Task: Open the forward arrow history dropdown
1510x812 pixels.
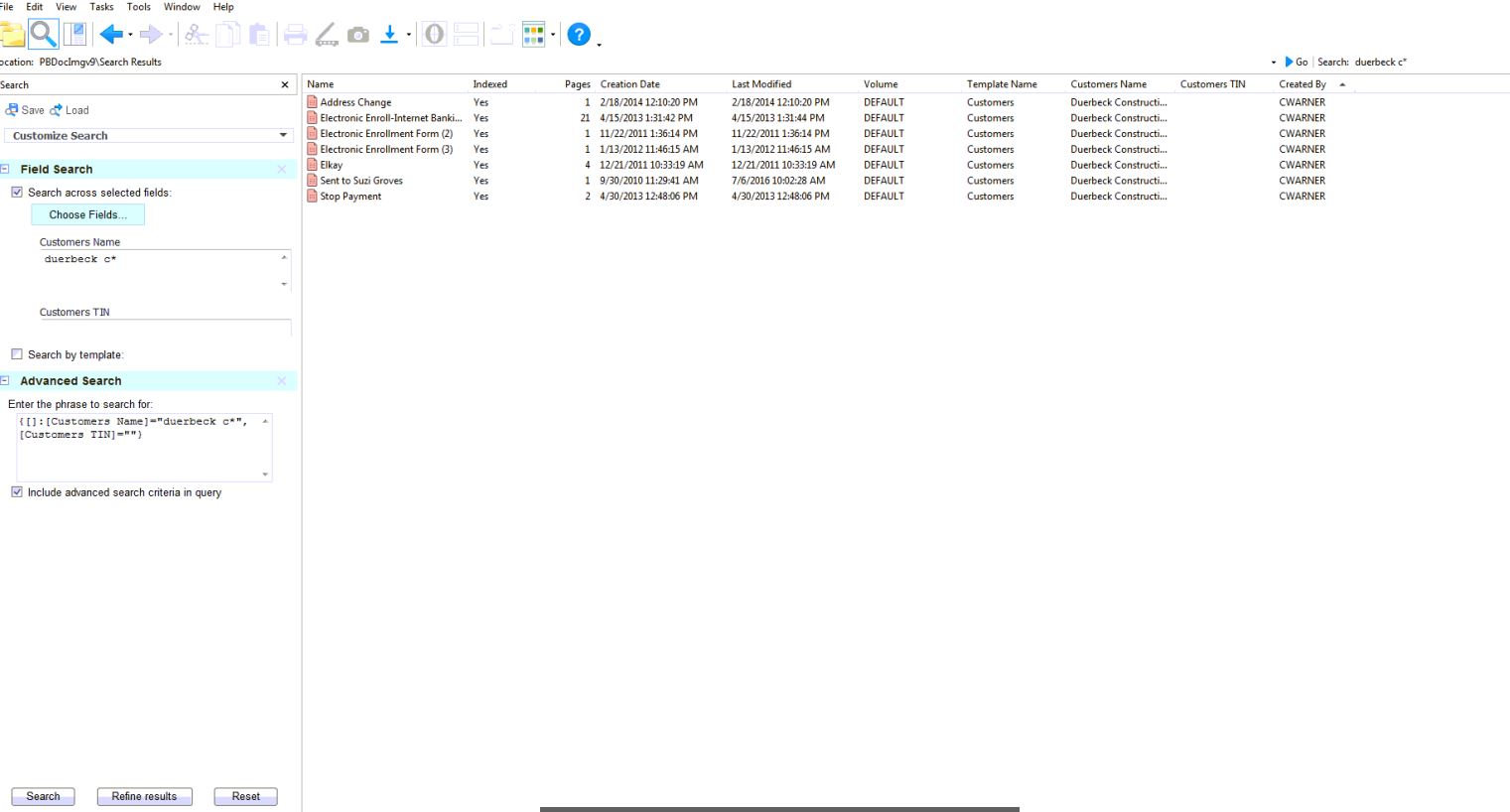Action: point(171,36)
